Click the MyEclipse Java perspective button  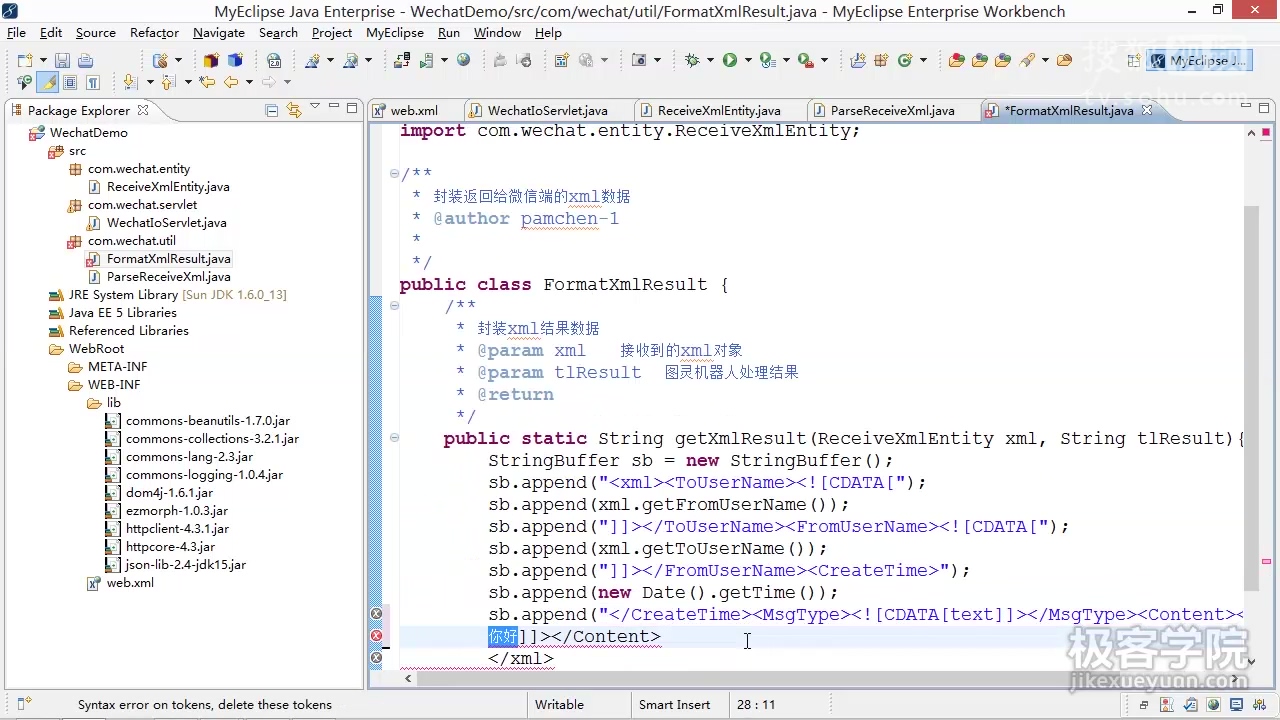[x=1200, y=60]
